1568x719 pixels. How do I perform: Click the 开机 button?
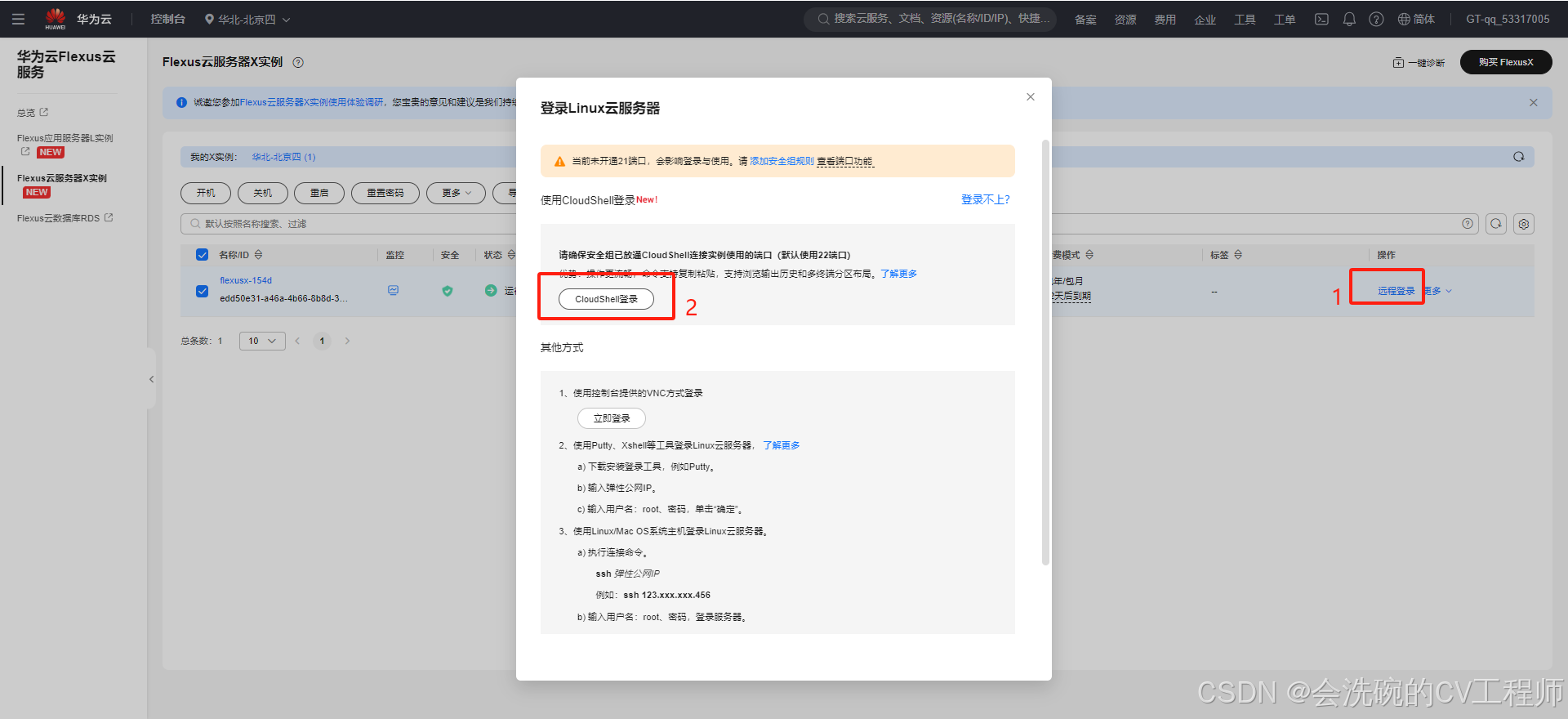(x=206, y=193)
